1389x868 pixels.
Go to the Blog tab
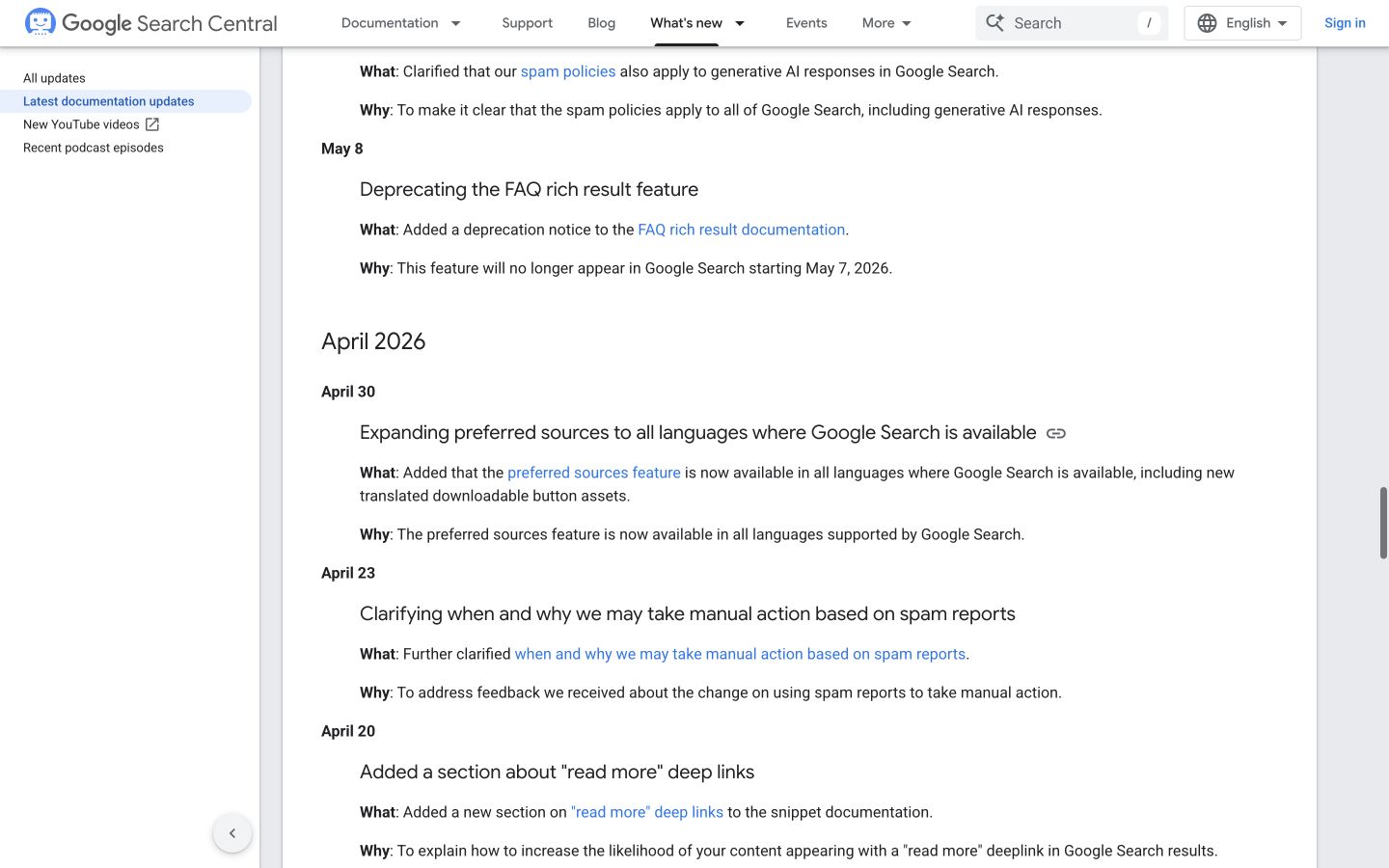[x=601, y=23]
